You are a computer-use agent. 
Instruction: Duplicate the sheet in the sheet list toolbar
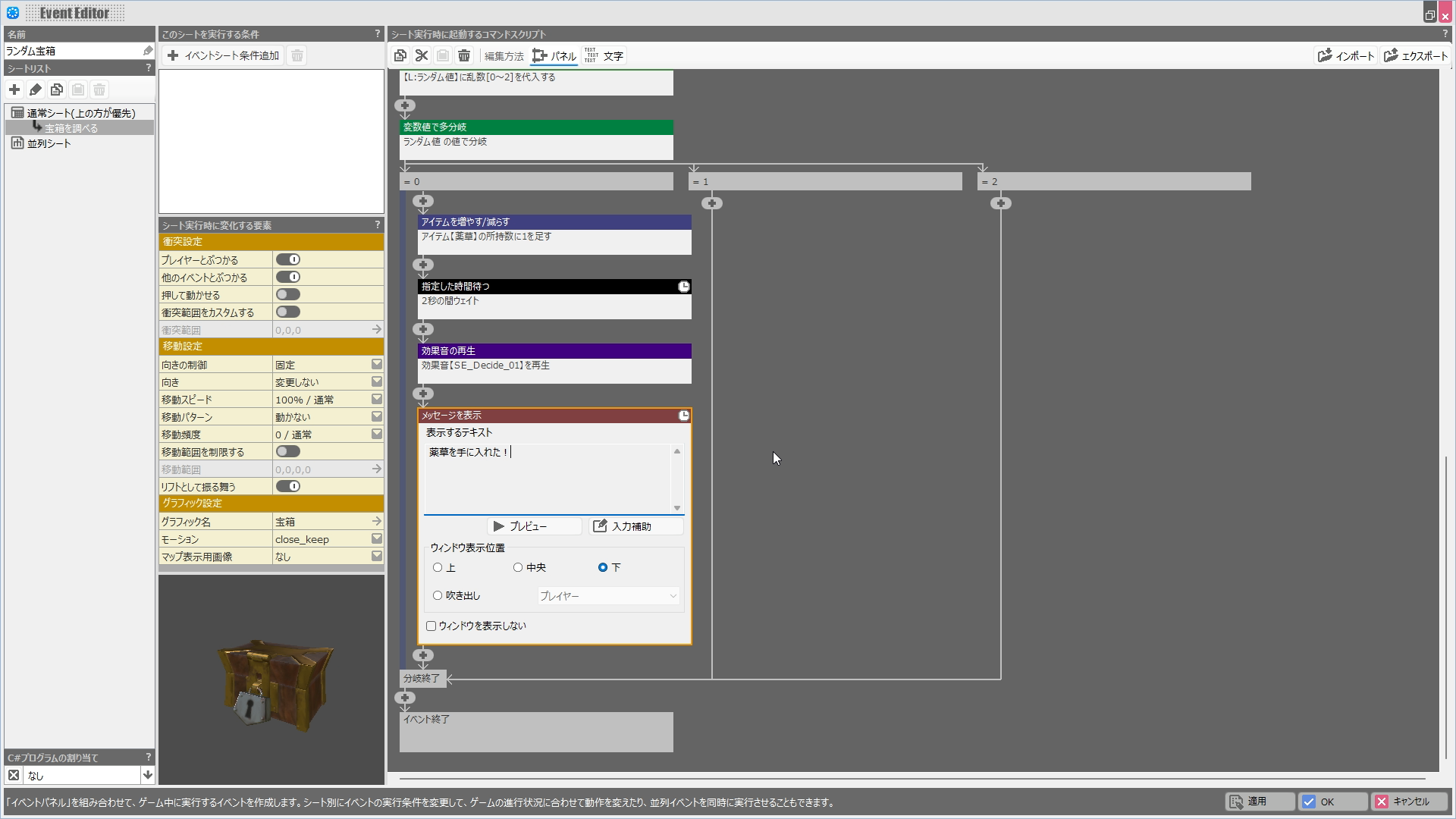pyautogui.click(x=57, y=89)
